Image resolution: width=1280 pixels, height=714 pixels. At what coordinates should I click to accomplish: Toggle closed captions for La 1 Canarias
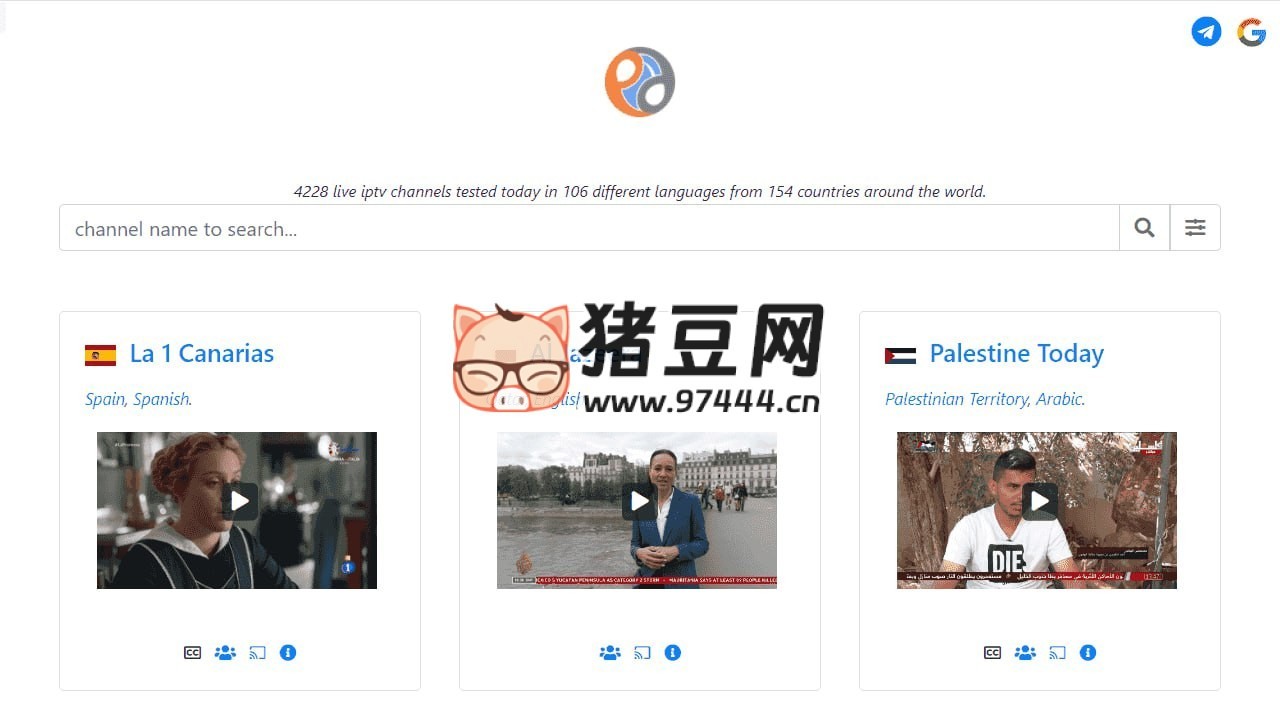click(x=191, y=652)
